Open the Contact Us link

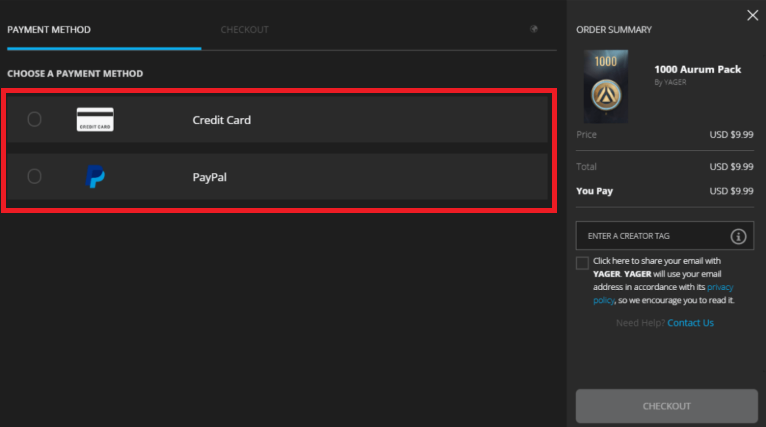690,323
